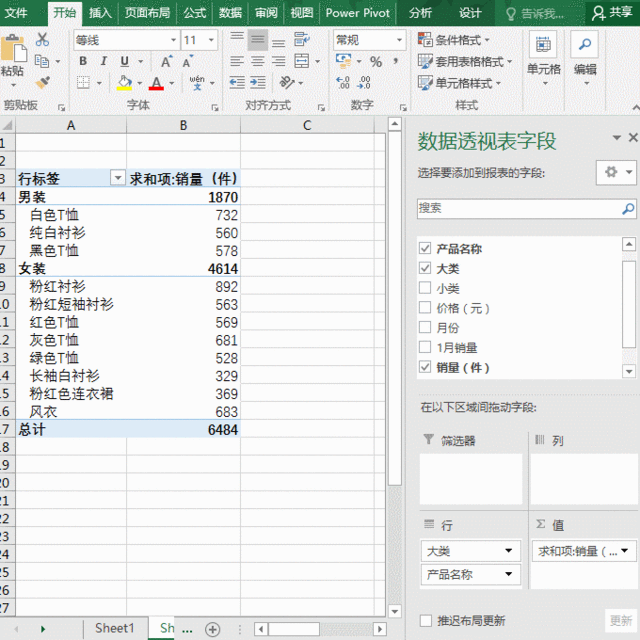Viewport: 640px width, 640px height.
Task: Select pivot cell 男装
Action: (x=71, y=197)
